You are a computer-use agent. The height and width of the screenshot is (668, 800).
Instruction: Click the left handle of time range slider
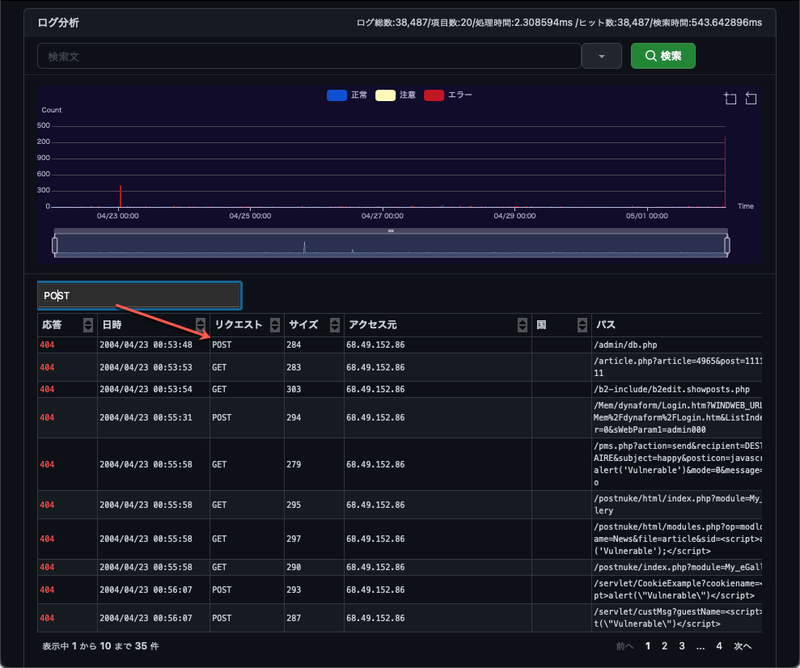pyautogui.click(x=56, y=245)
